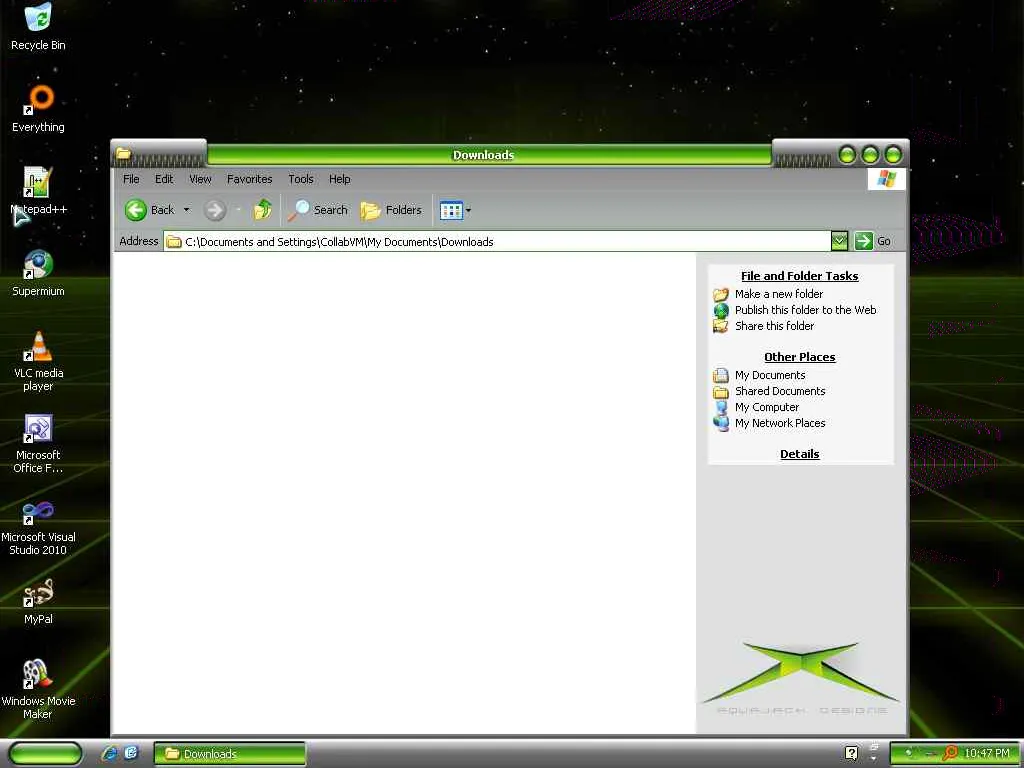This screenshot has width=1024, height=768.
Task: Click the question mark language bar icon
Action: click(851, 753)
